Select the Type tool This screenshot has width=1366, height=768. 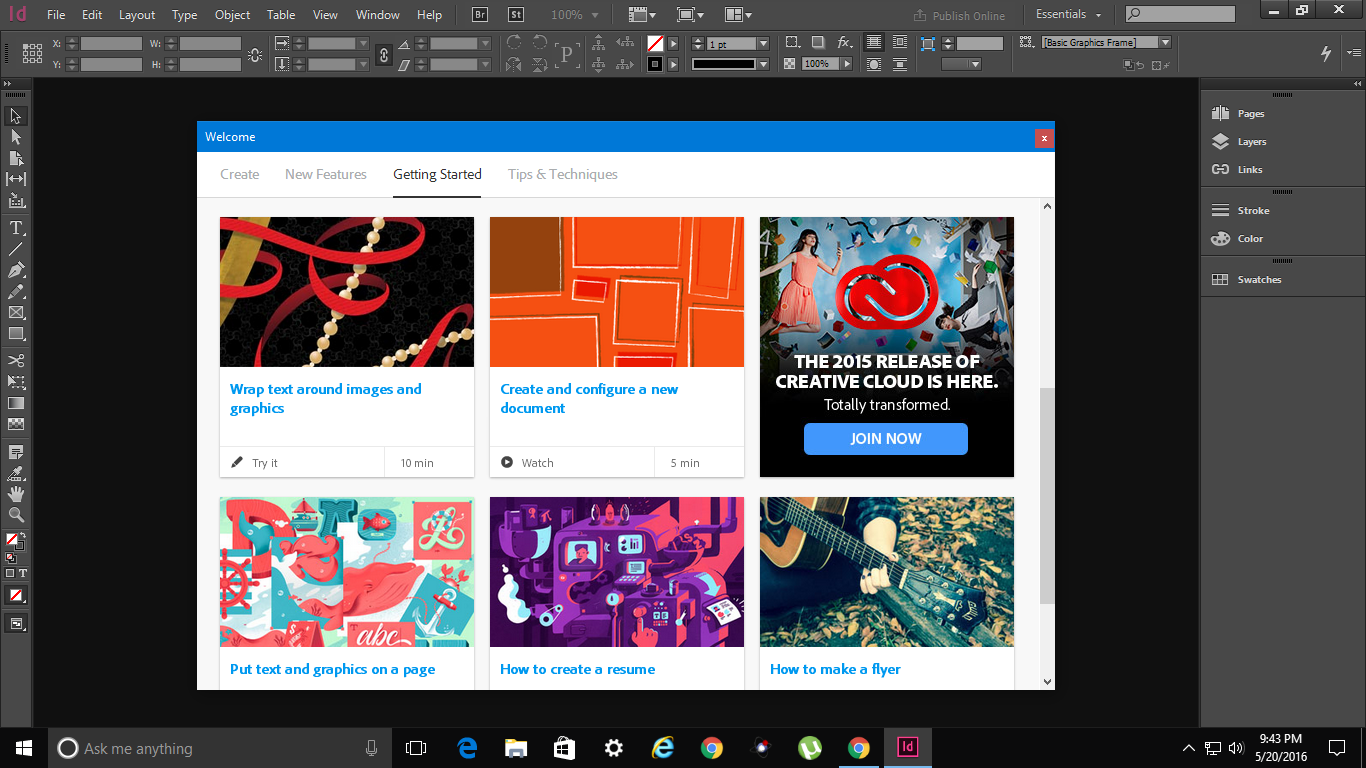click(14, 228)
